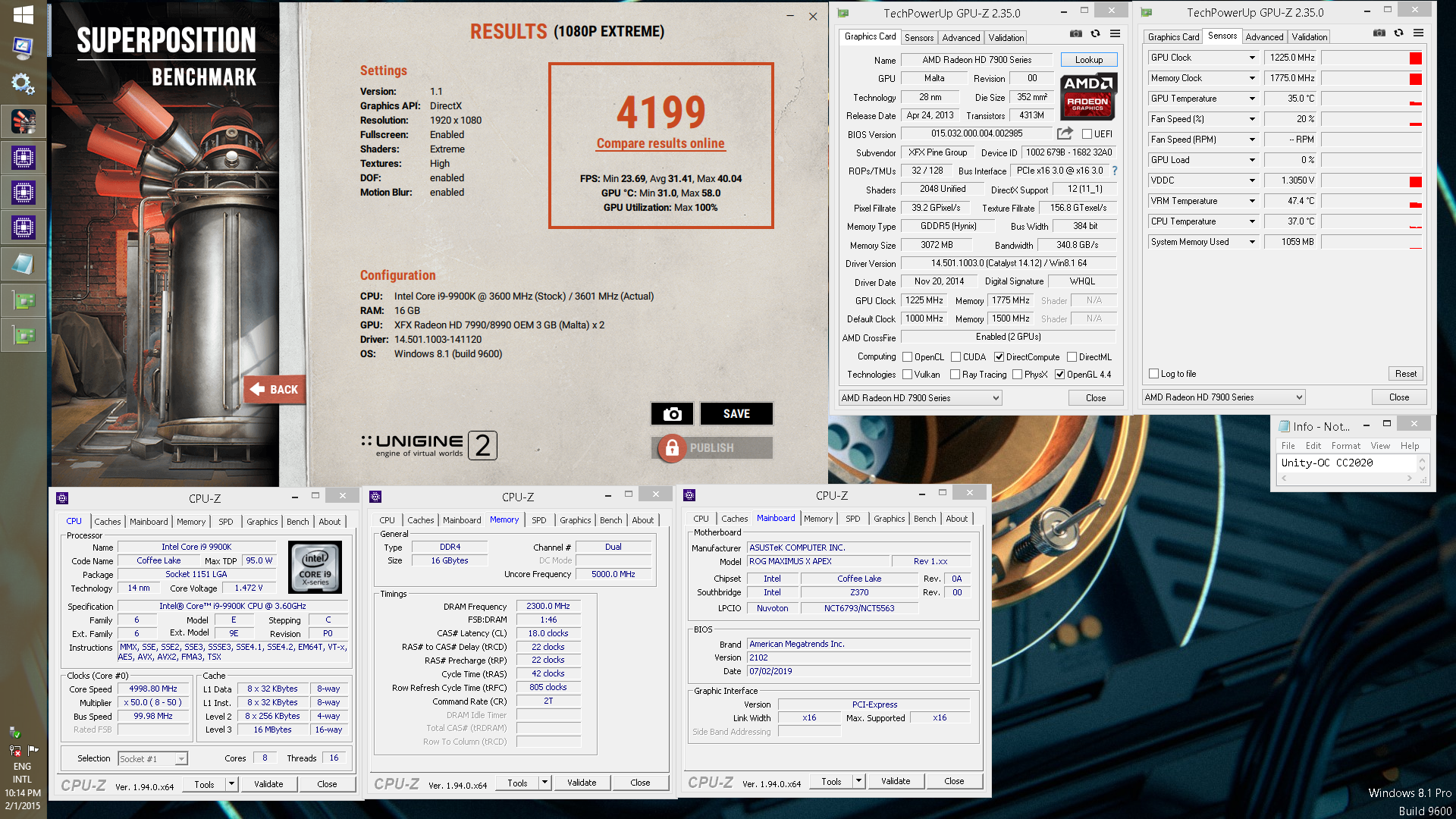Open the Format menu in Notepad
The width and height of the screenshot is (1456, 819).
tap(1345, 446)
